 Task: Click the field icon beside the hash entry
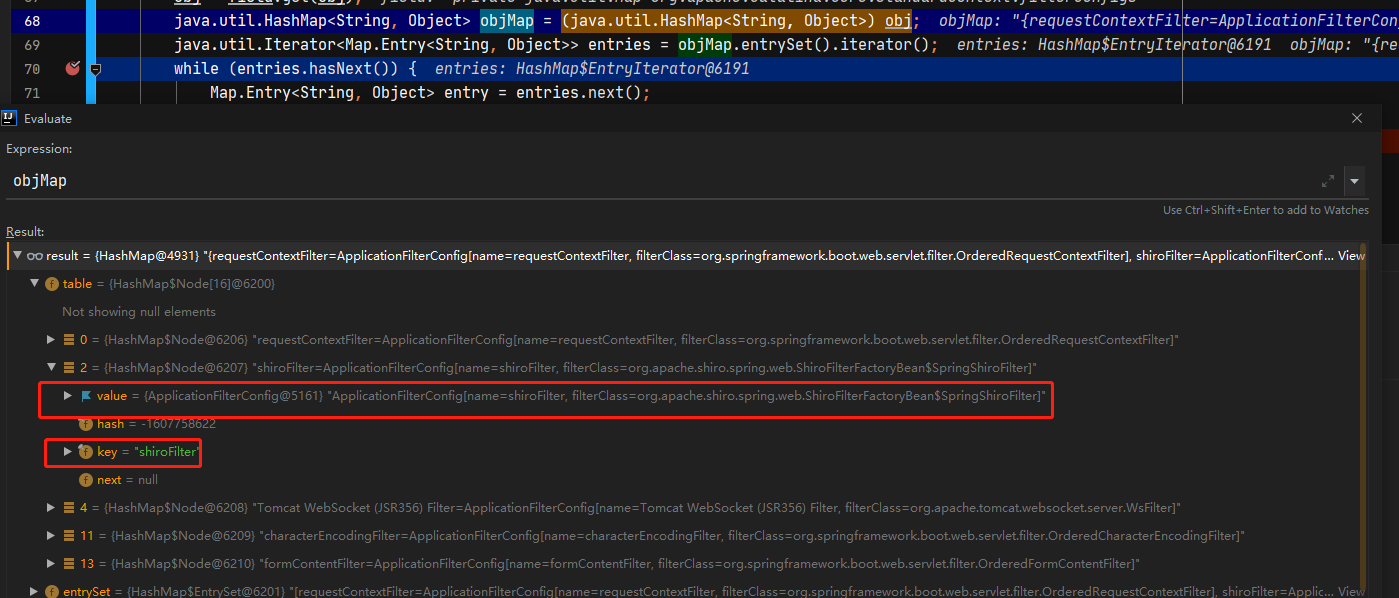click(x=85, y=424)
